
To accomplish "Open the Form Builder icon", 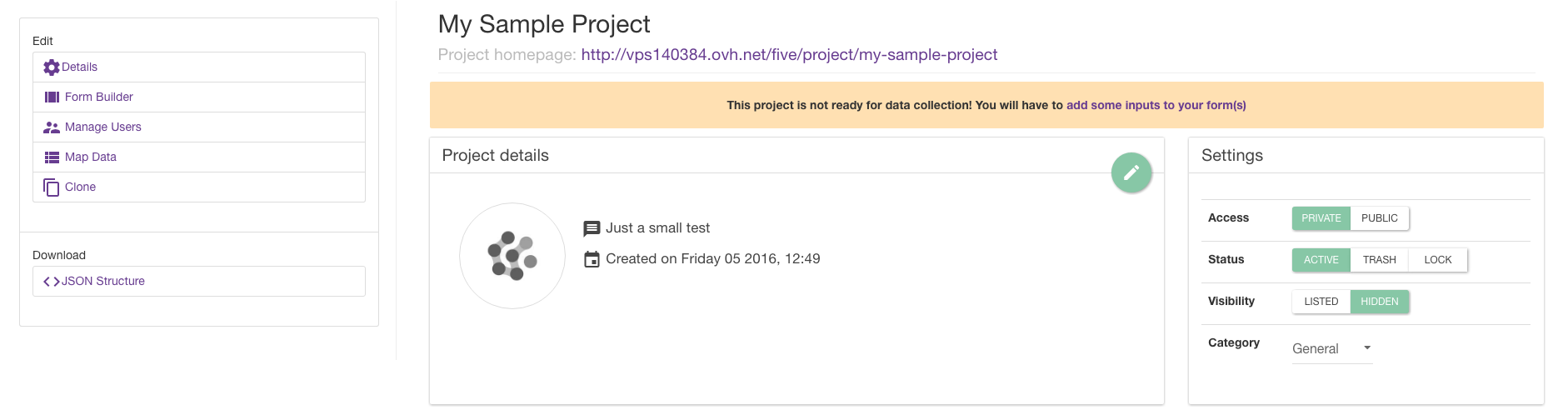I will pyautogui.click(x=52, y=97).
